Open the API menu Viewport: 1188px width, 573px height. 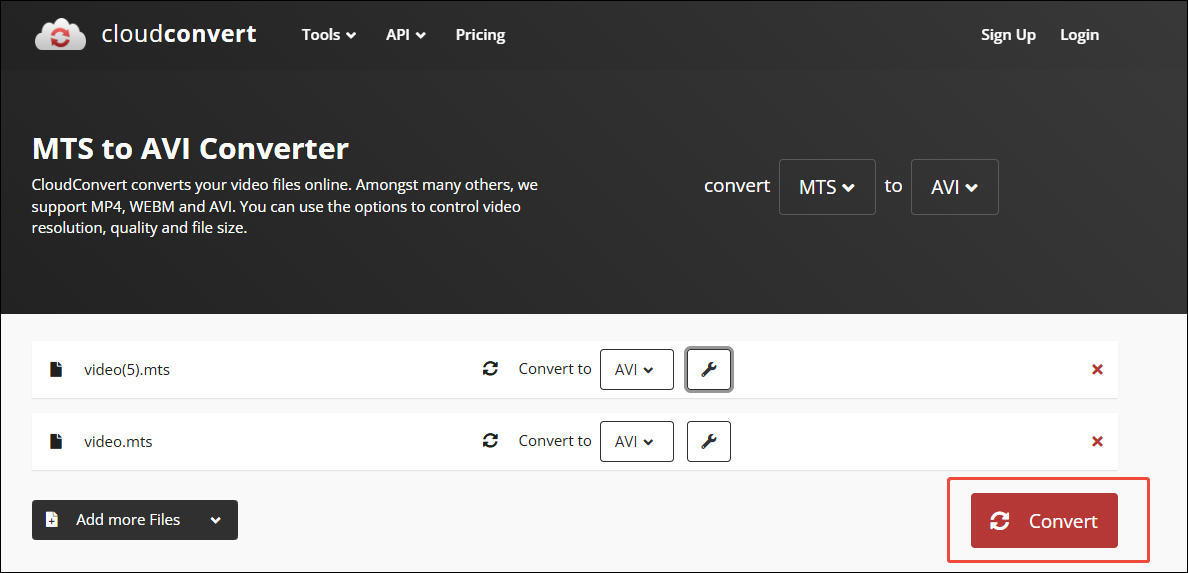point(405,35)
